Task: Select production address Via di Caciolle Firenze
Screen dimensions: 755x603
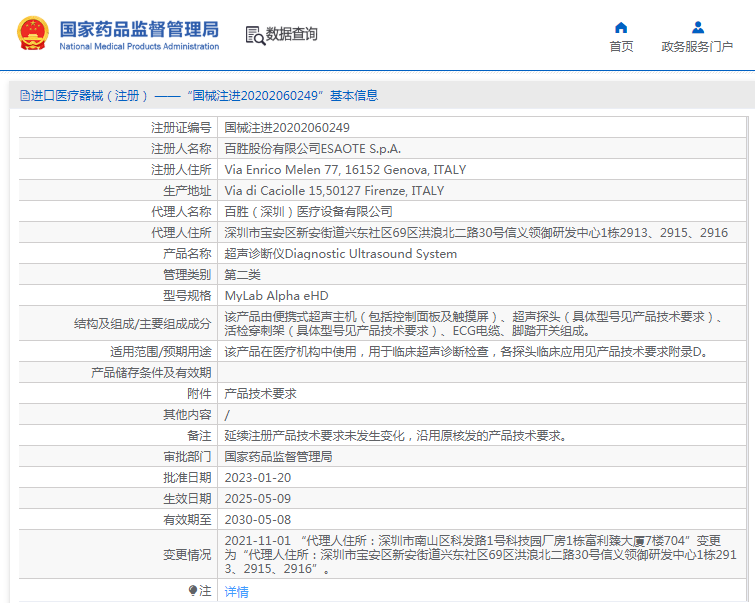Action: coord(334,191)
